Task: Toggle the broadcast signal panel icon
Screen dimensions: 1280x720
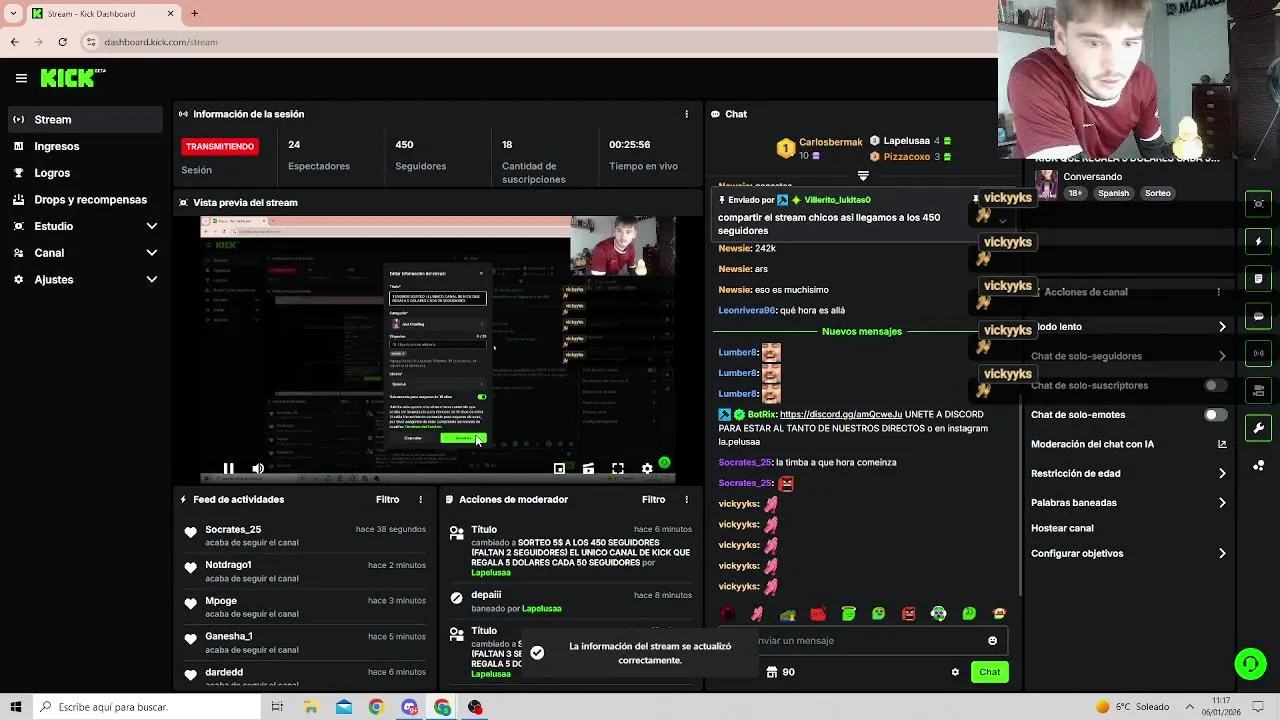Action: click(x=1259, y=353)
